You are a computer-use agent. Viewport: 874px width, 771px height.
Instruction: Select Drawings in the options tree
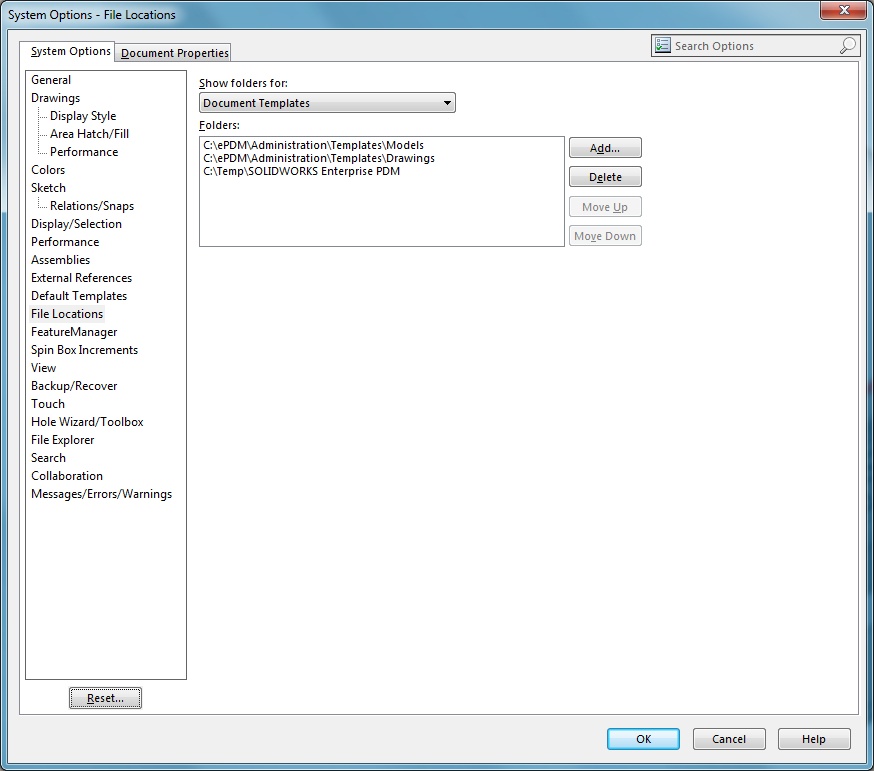[55, 98]
